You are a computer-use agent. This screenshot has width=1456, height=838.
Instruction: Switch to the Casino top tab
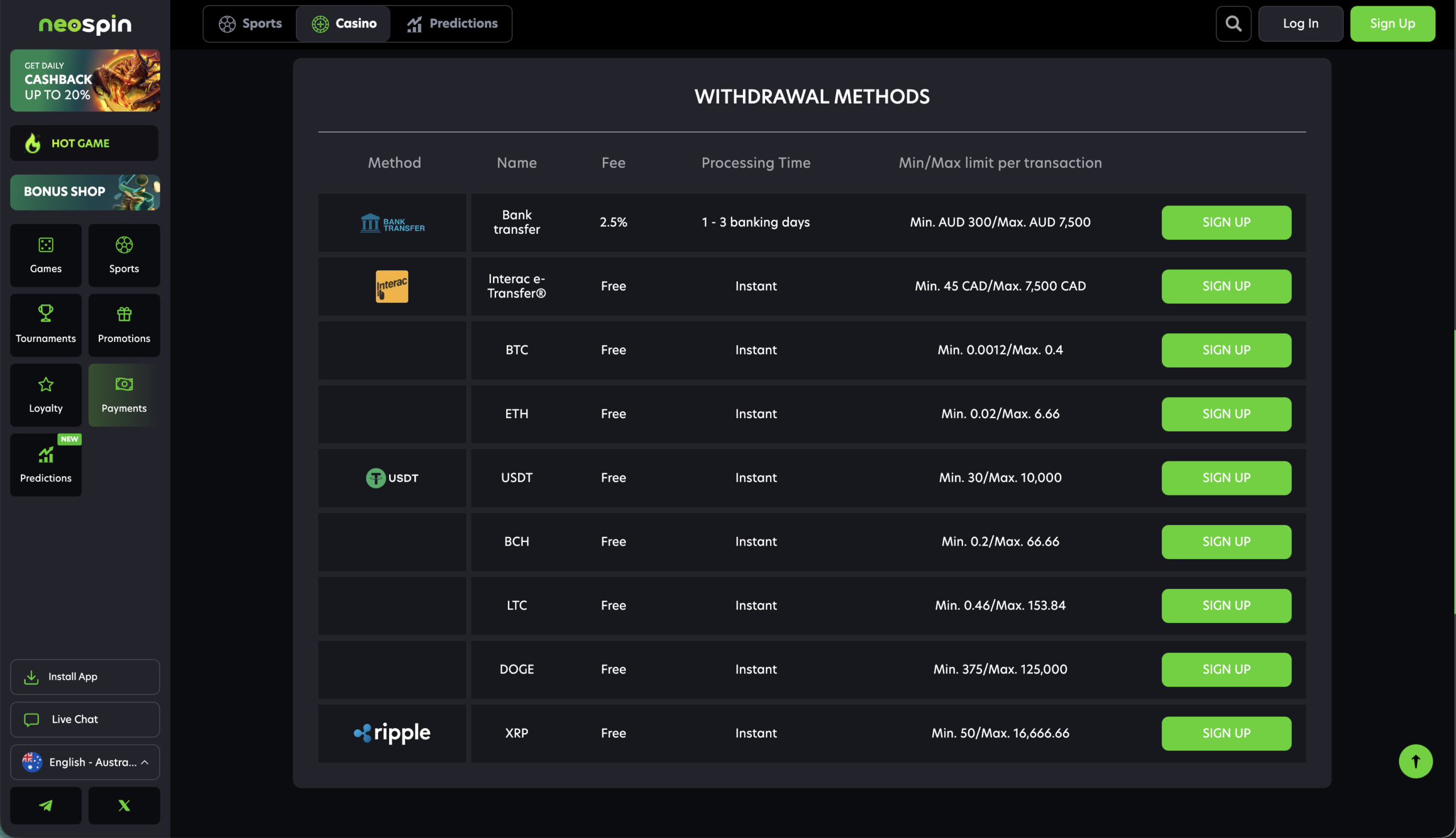pos(344,23)
